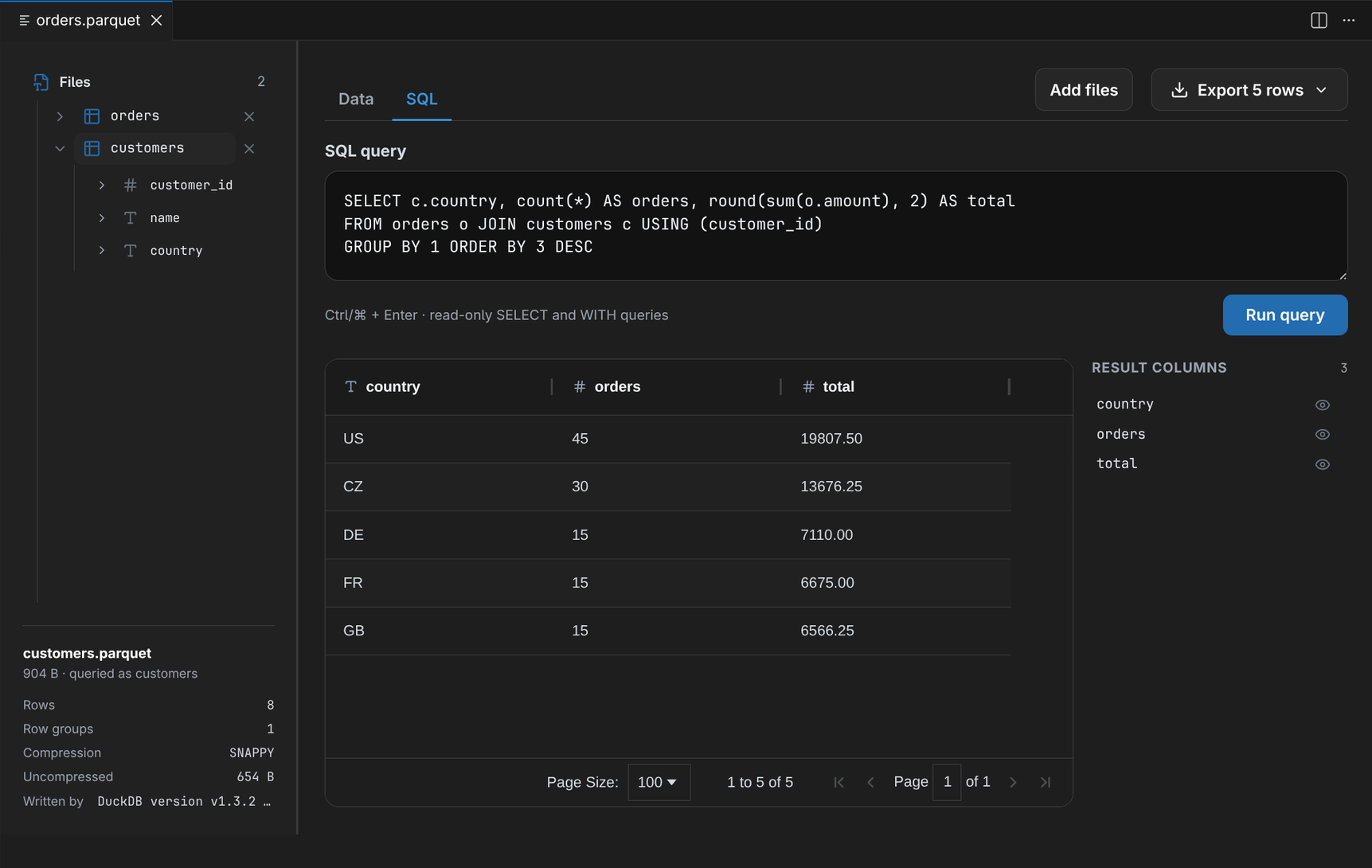This screenshot has height=868, width=1372.
Task: Click inside the SQL query editor
Action: tap(836, 226)
